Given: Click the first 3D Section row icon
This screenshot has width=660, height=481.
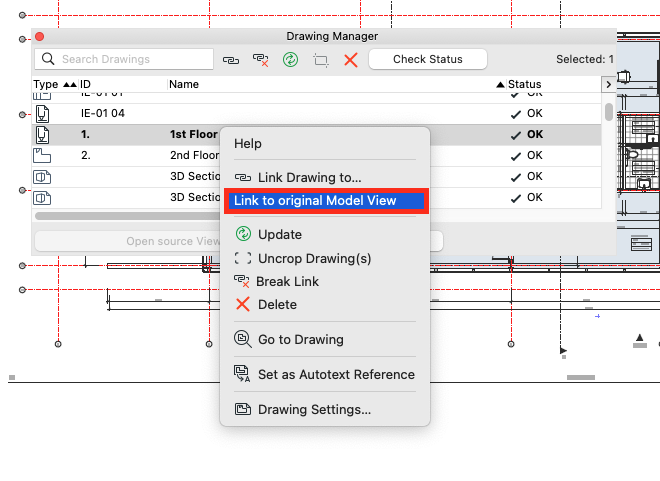Looking at the screenshot, I should tap(42, 177).
